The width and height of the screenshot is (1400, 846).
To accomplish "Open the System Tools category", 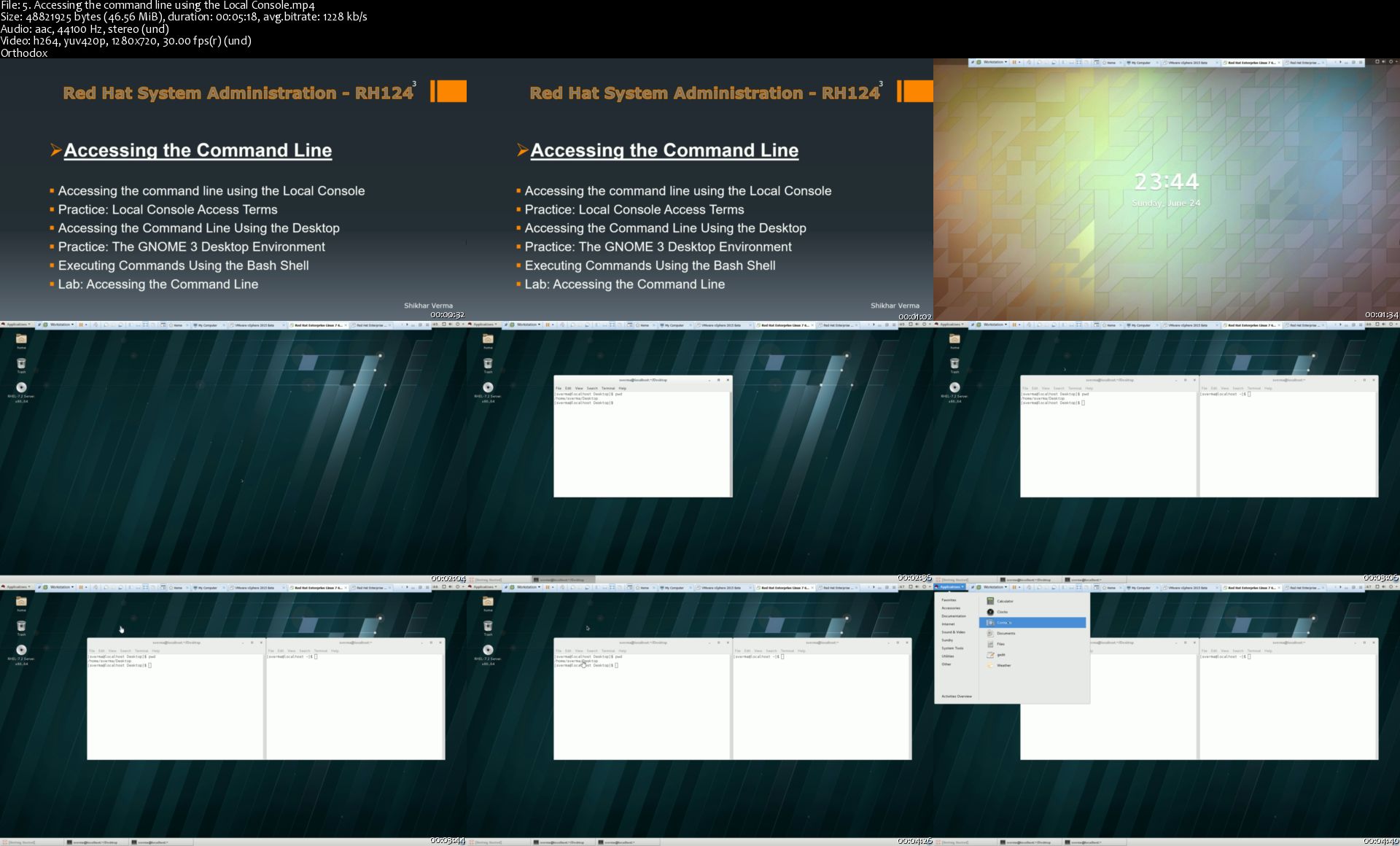I will point(952,648).
